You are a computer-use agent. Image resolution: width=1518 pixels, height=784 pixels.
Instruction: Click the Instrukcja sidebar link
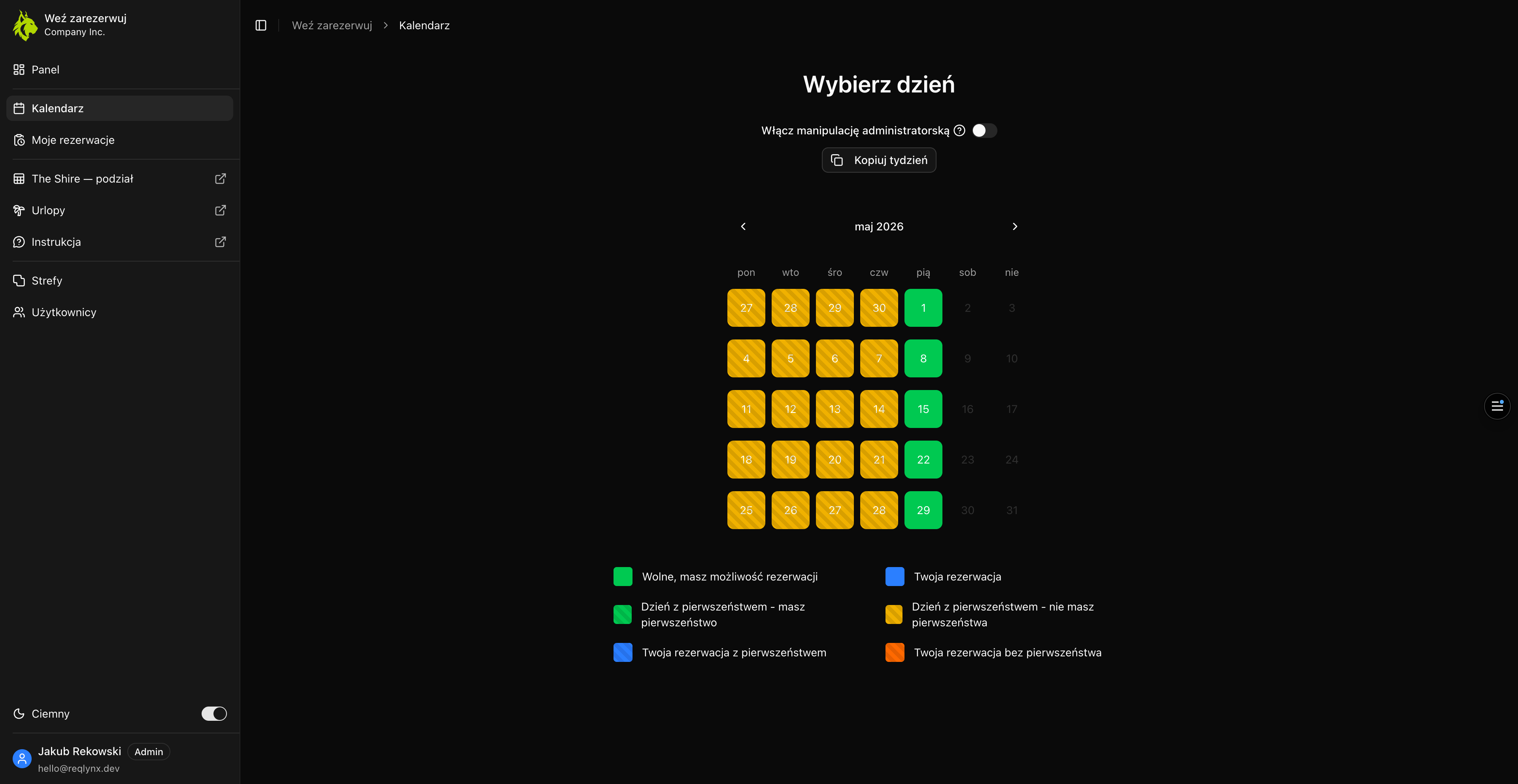coord(120,242)
